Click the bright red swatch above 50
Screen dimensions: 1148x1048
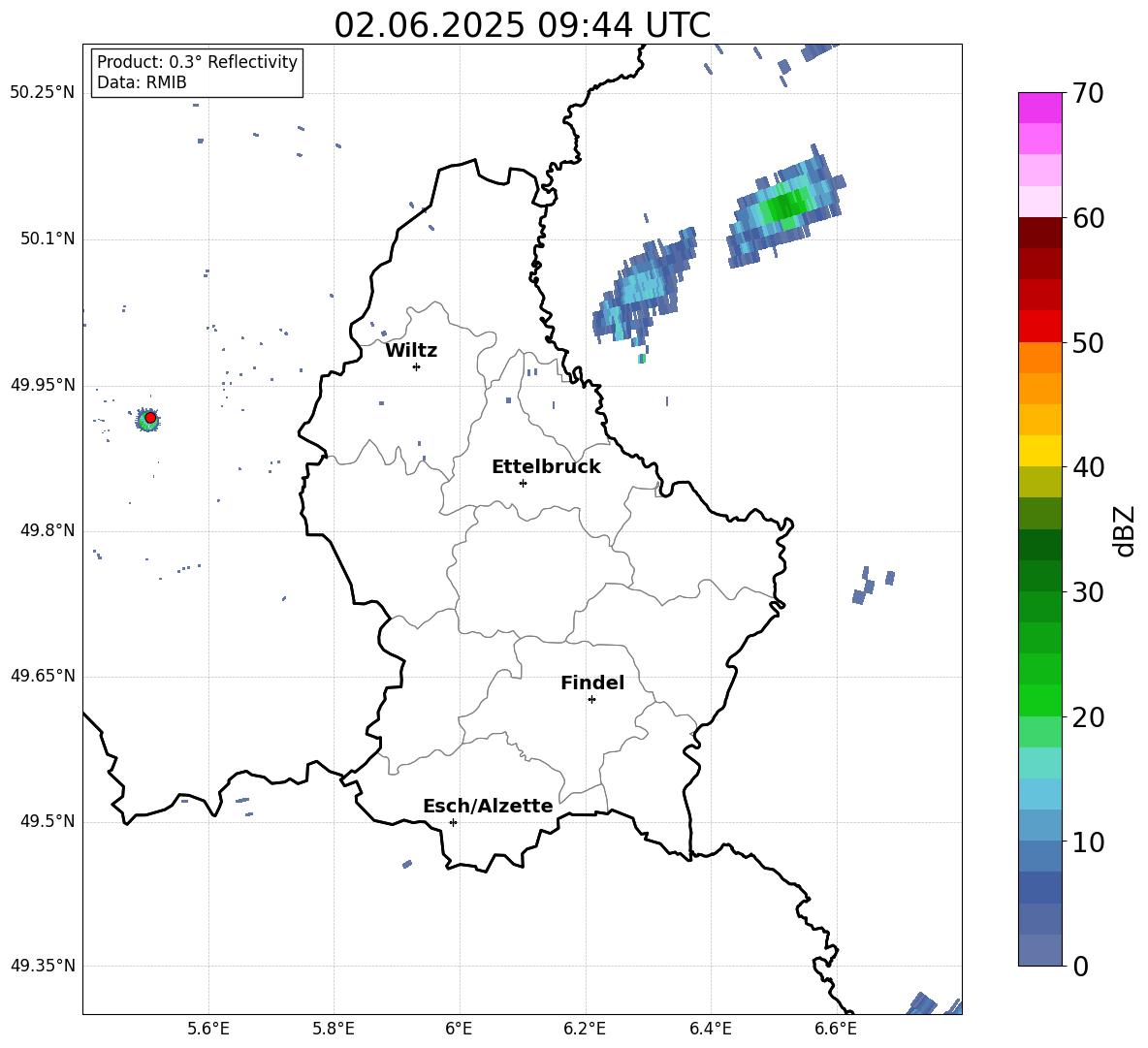[1039, 327]
